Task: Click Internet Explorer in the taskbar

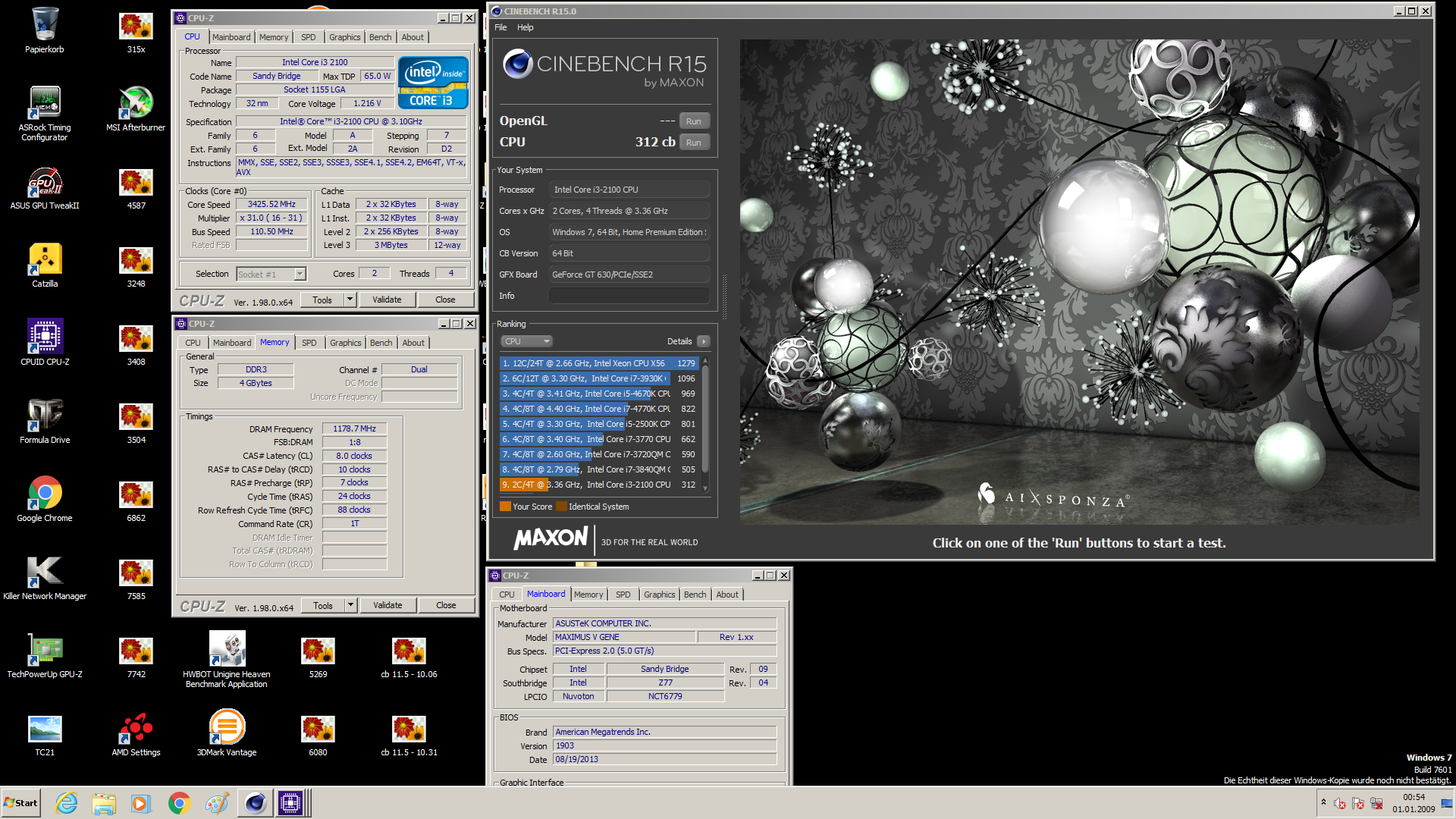Action: click(x=67, y=803)
